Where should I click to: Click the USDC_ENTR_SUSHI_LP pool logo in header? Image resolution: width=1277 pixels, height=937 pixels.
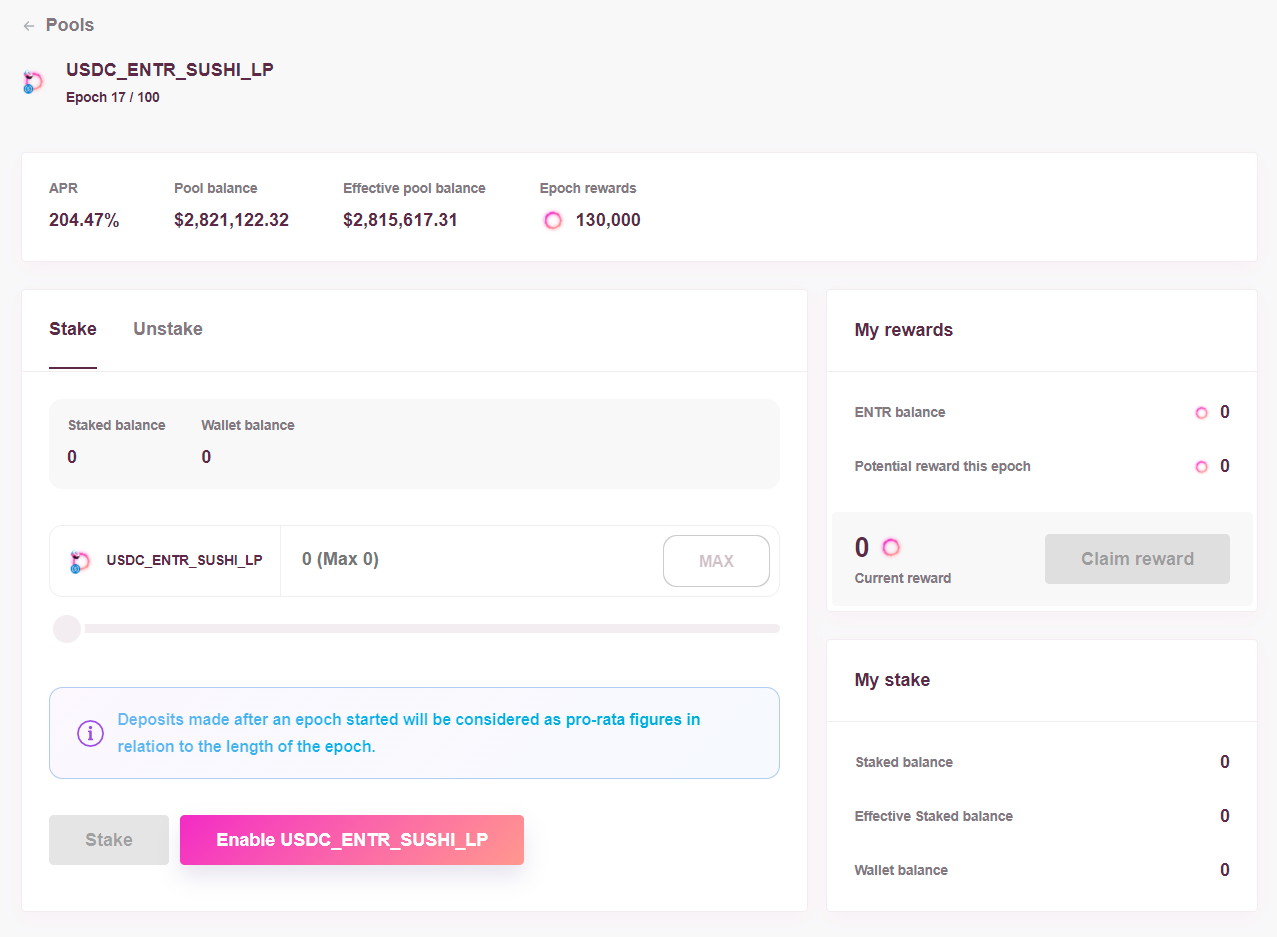click(x=33, y=83)
